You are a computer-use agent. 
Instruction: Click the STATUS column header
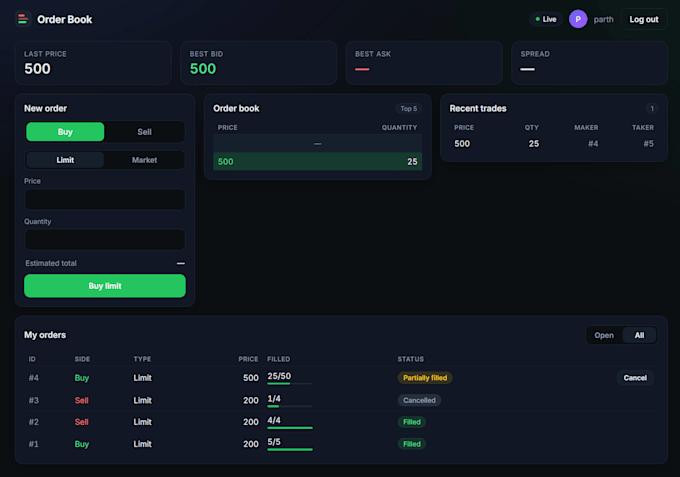click(411, 359)
